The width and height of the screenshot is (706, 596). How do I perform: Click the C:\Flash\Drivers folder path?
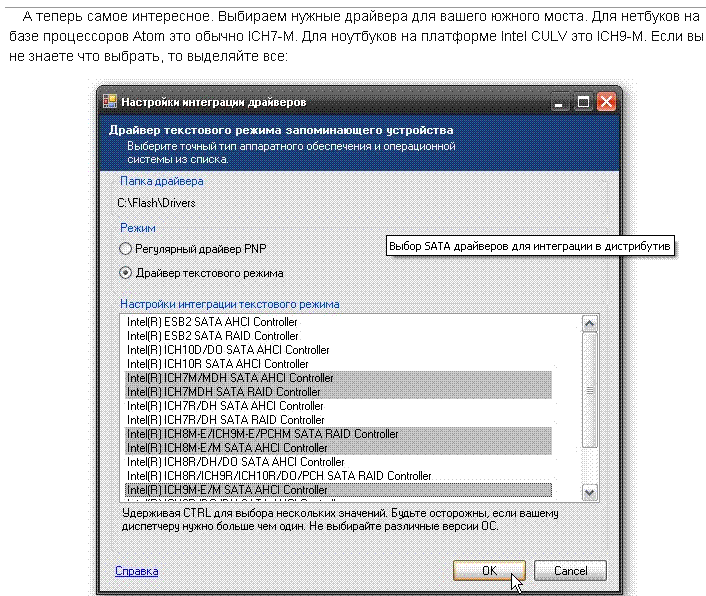156,203
